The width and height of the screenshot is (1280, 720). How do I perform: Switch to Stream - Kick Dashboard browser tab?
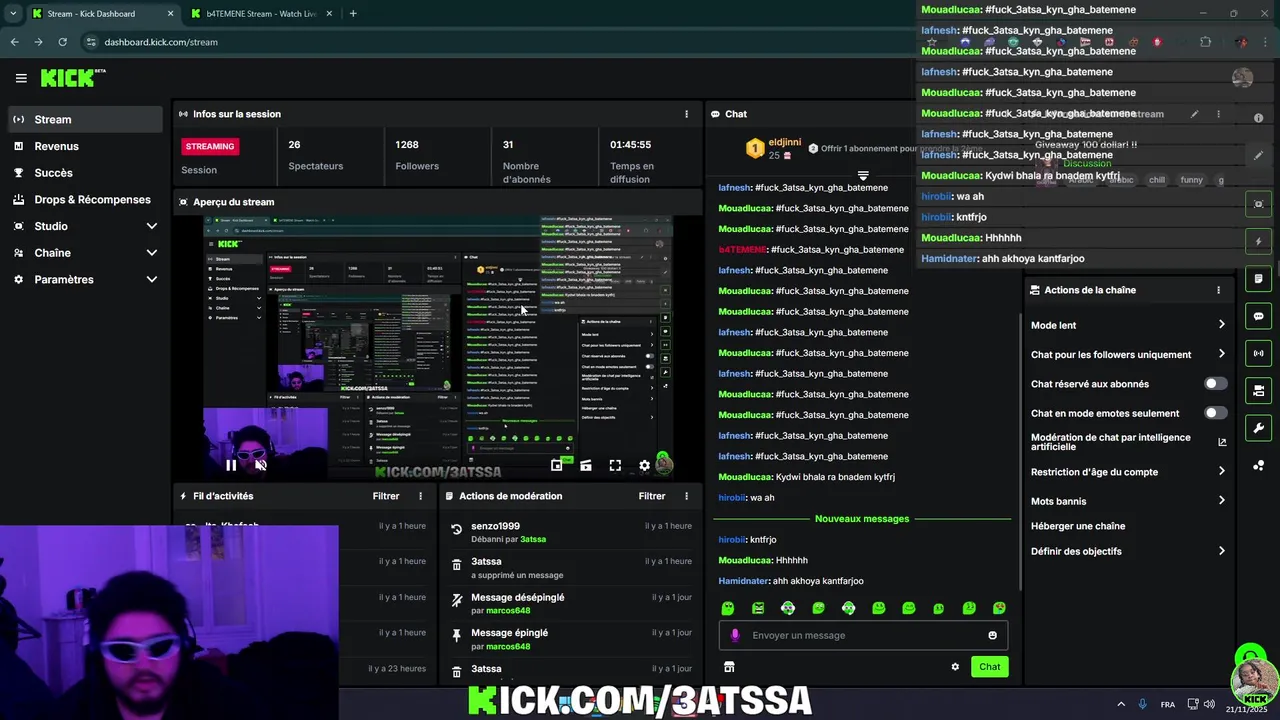pyautogui.click(x=103, y=14)
